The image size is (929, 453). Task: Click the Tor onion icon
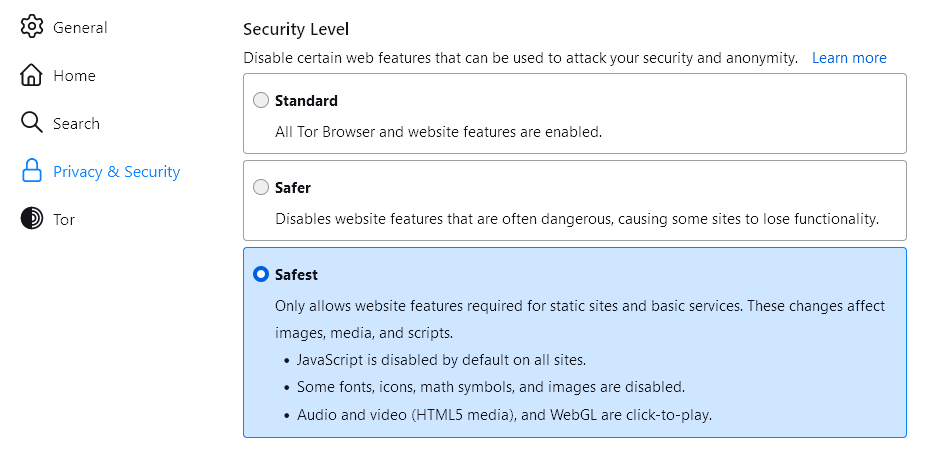click(32, 219)
